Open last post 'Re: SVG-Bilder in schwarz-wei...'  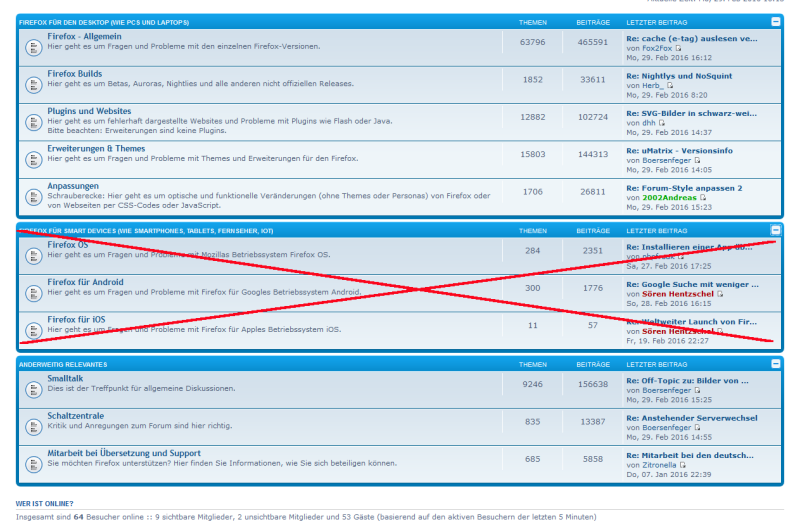(x=691, y=113)
